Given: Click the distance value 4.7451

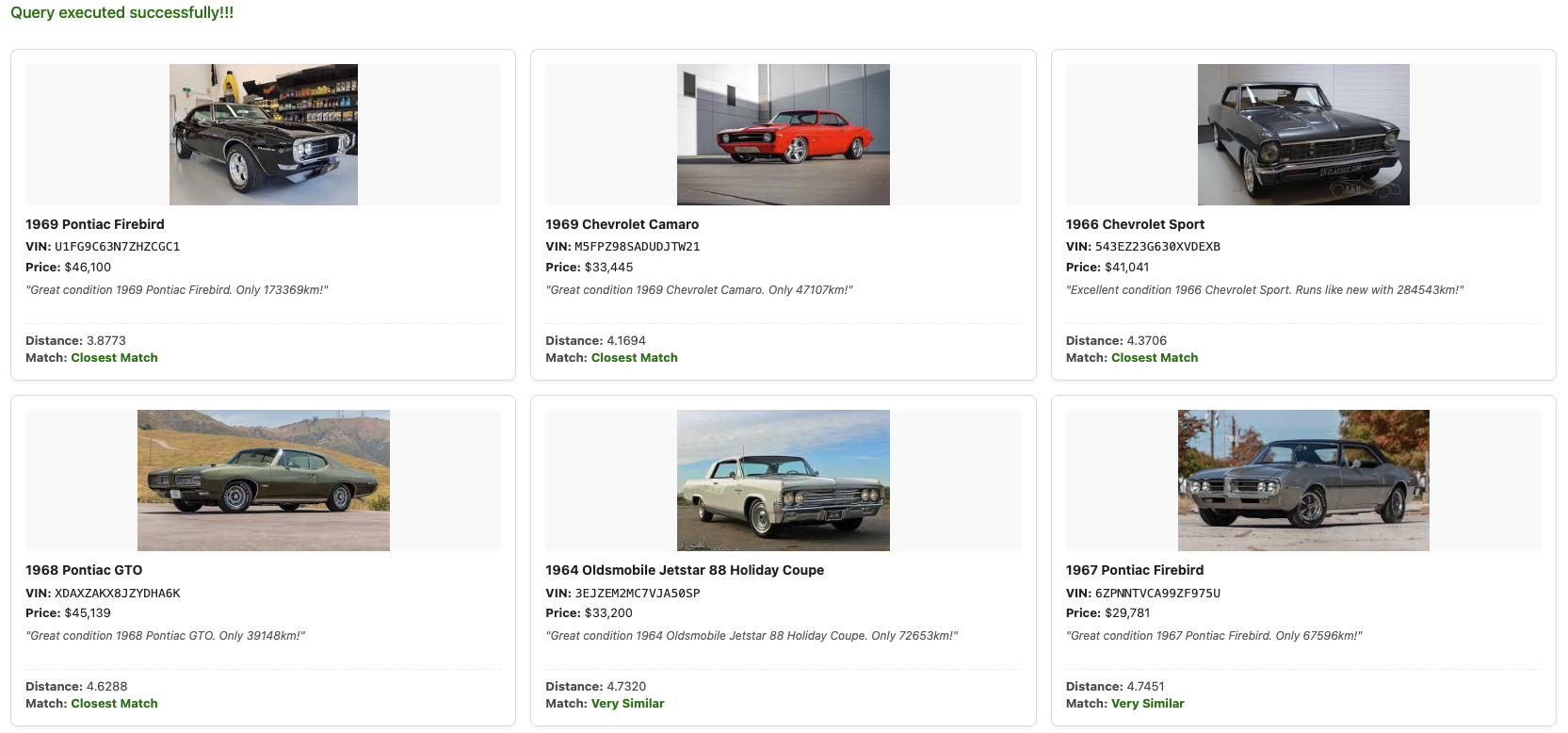Looking at the screenshot, I should (1145, 687).
